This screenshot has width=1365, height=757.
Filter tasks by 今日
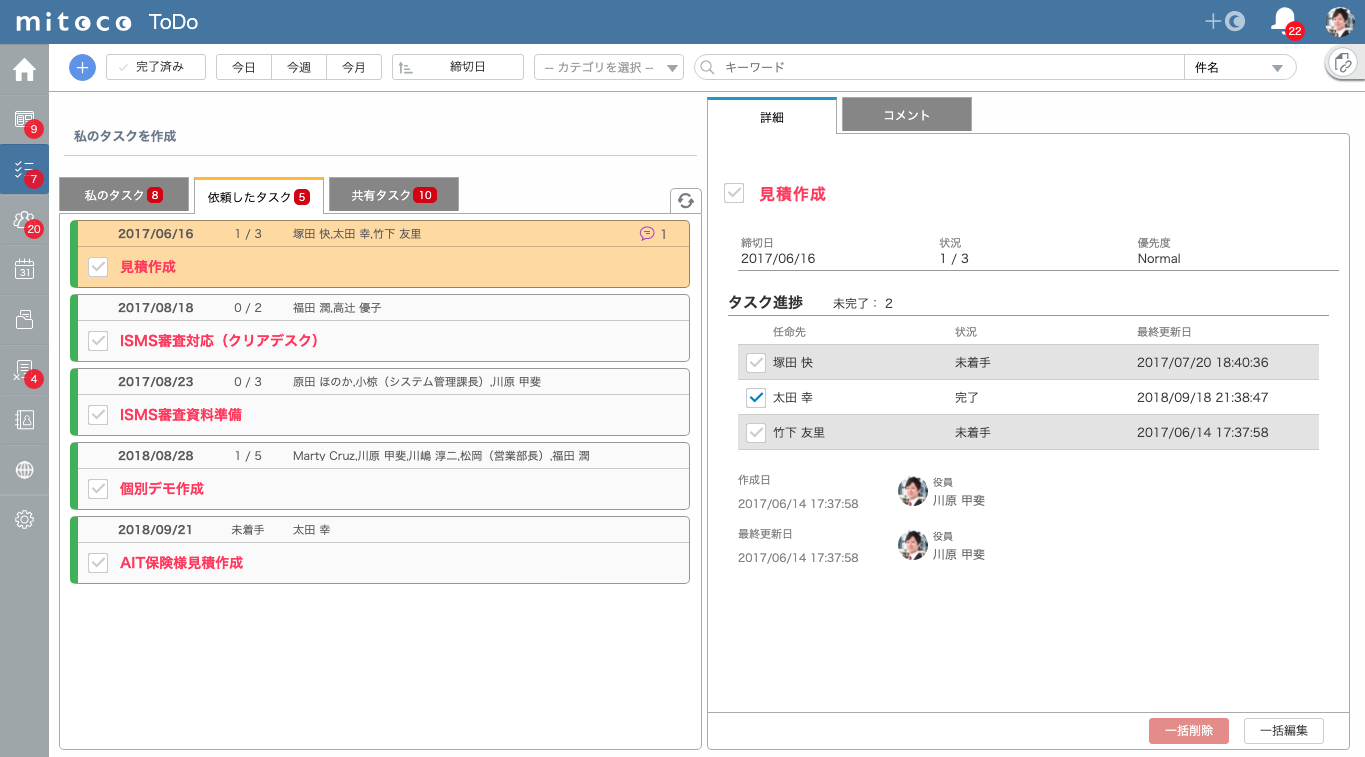(244, 67)
